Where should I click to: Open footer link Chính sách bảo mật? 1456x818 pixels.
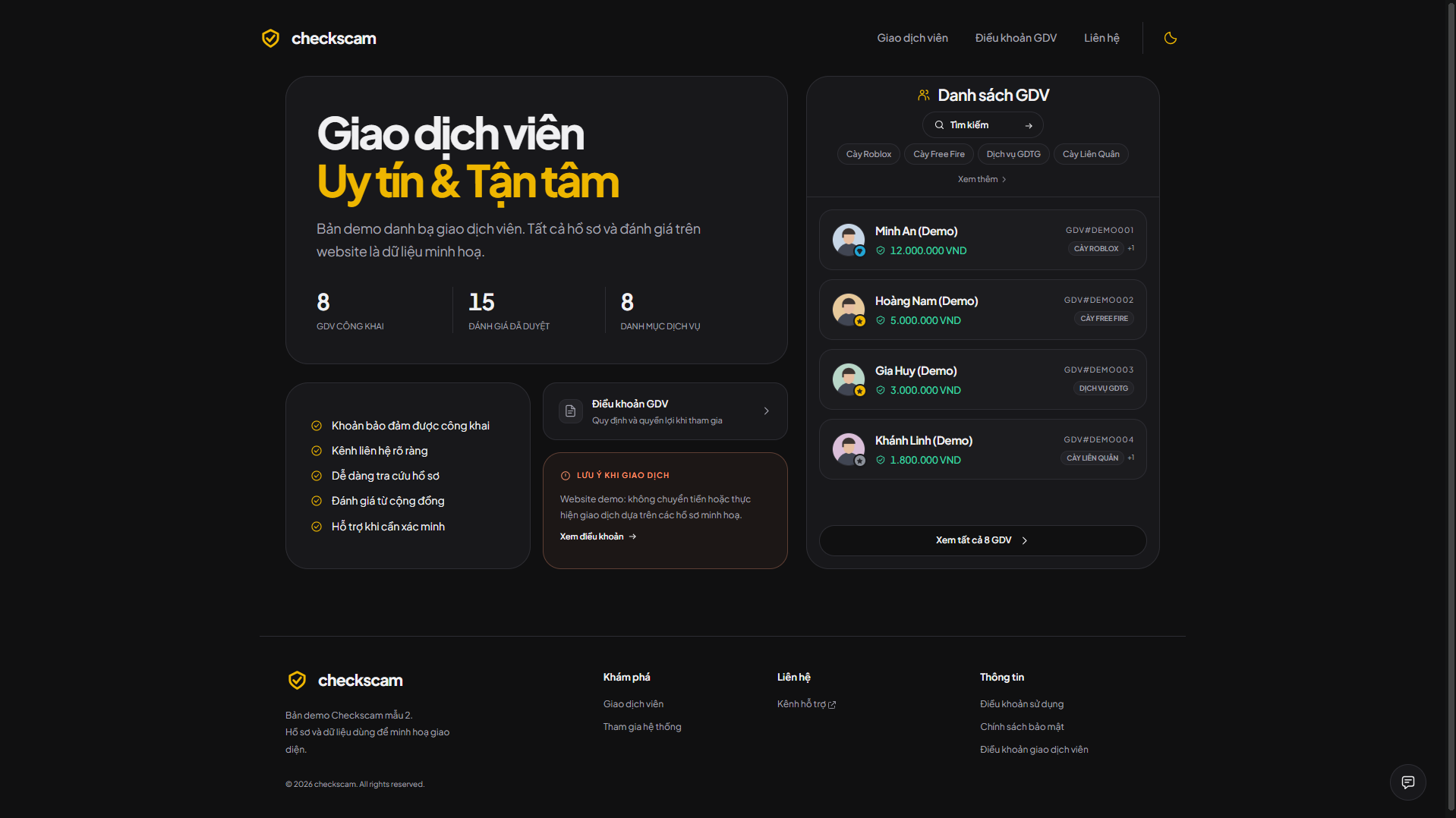pos(1022,727)
